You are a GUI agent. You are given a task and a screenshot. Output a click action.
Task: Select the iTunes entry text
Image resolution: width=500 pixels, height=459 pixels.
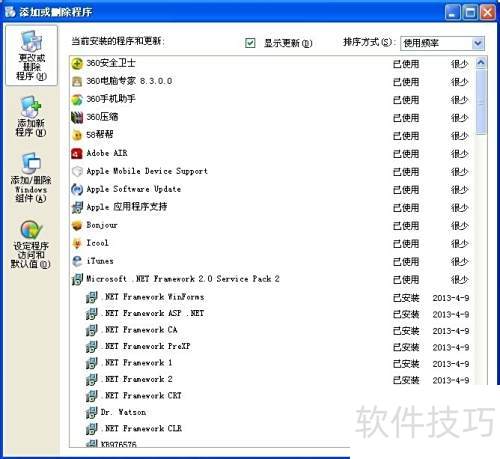100,261
